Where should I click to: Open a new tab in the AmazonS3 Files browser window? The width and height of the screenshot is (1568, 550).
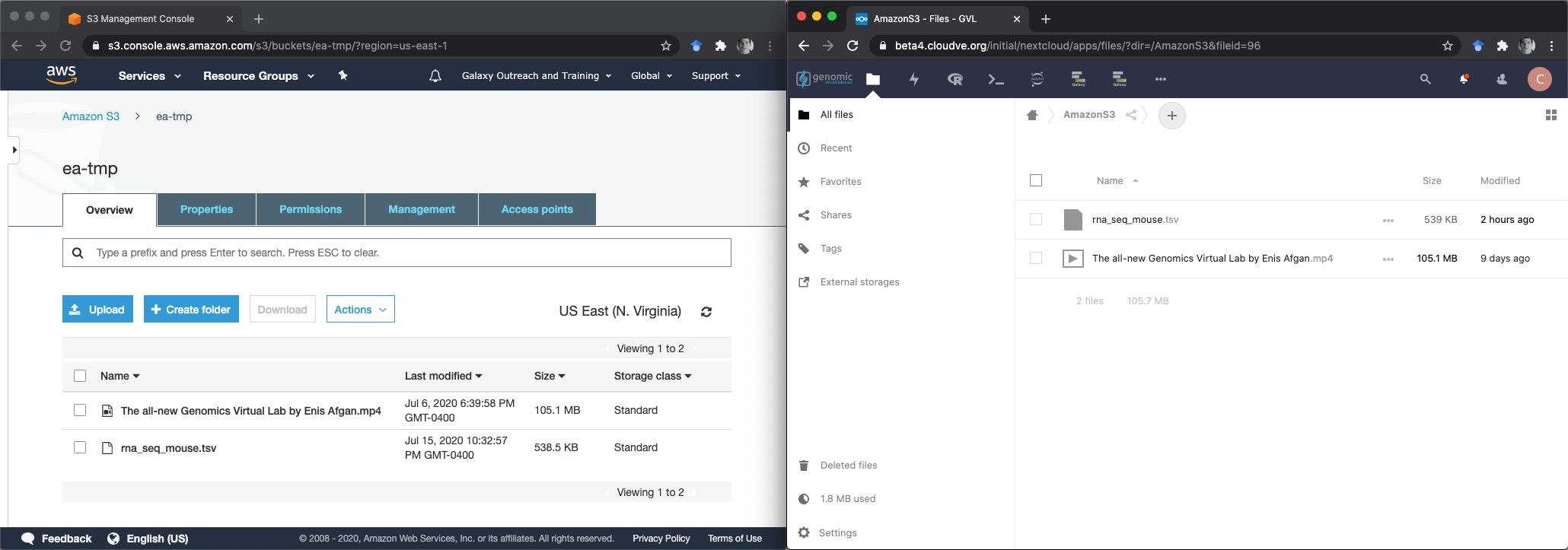[1046, 19]
